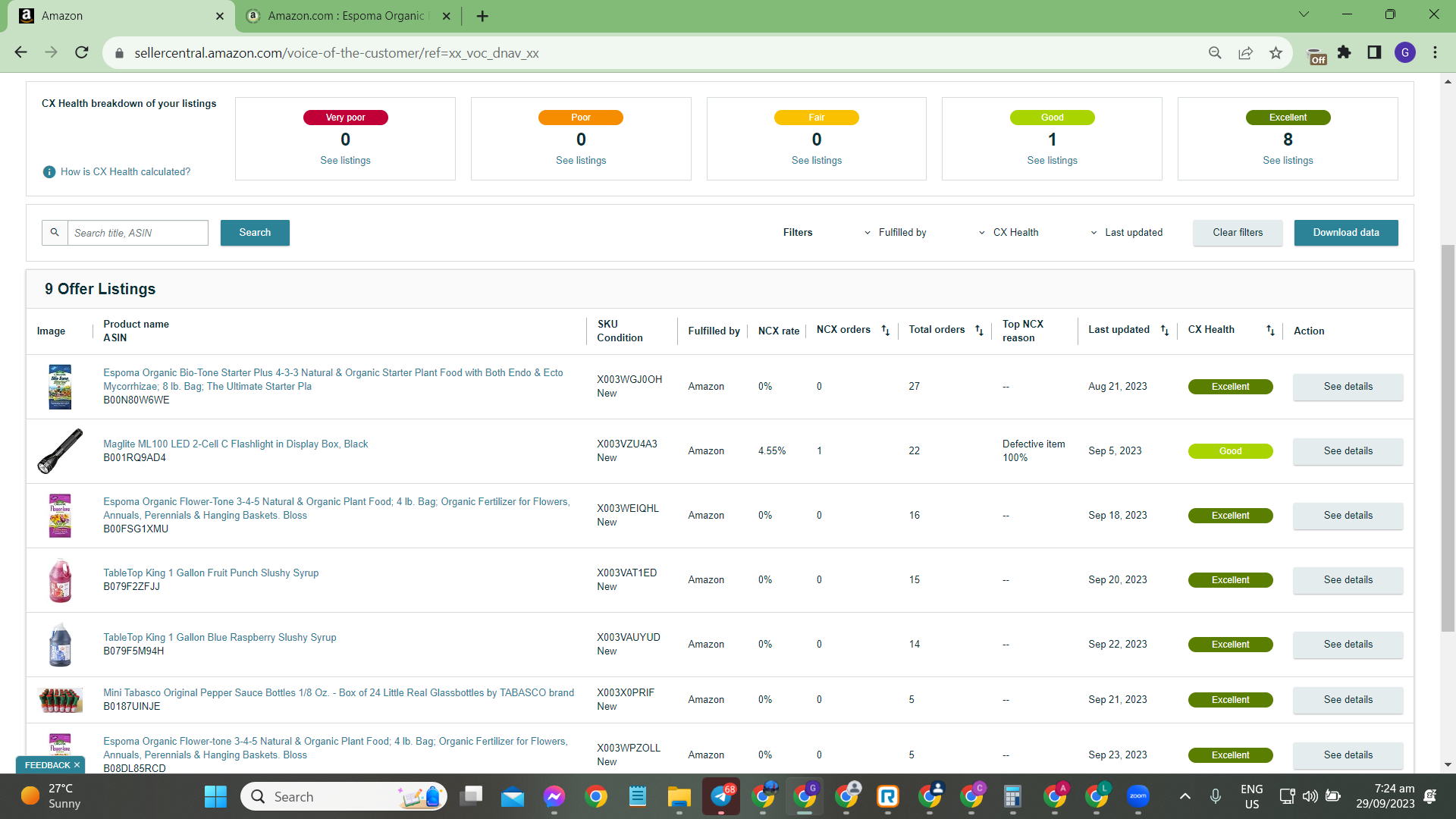
Task: Launch Zoom from the taskbar
Action: coord(1137,796)
